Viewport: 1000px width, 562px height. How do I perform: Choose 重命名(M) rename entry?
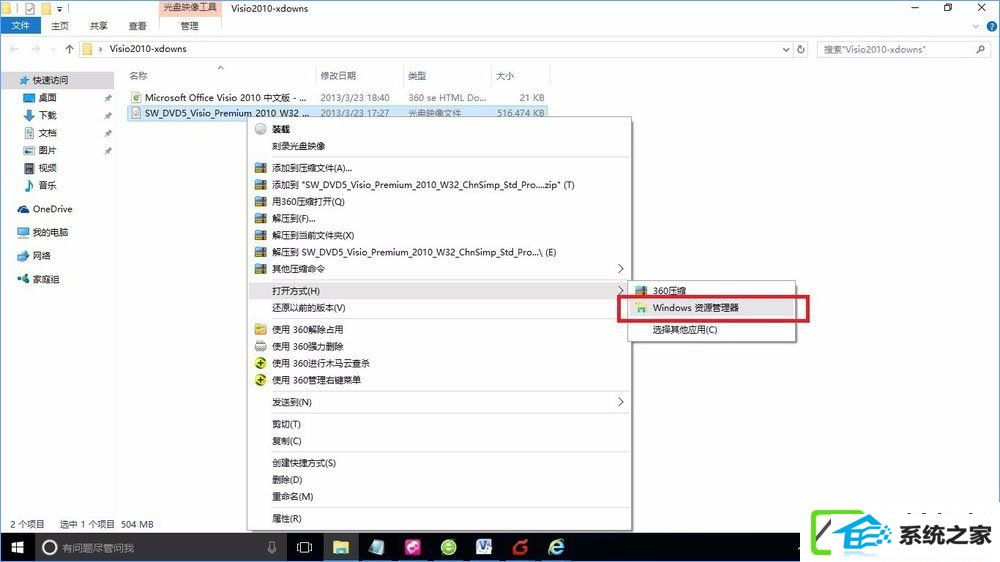click(292, 496)
